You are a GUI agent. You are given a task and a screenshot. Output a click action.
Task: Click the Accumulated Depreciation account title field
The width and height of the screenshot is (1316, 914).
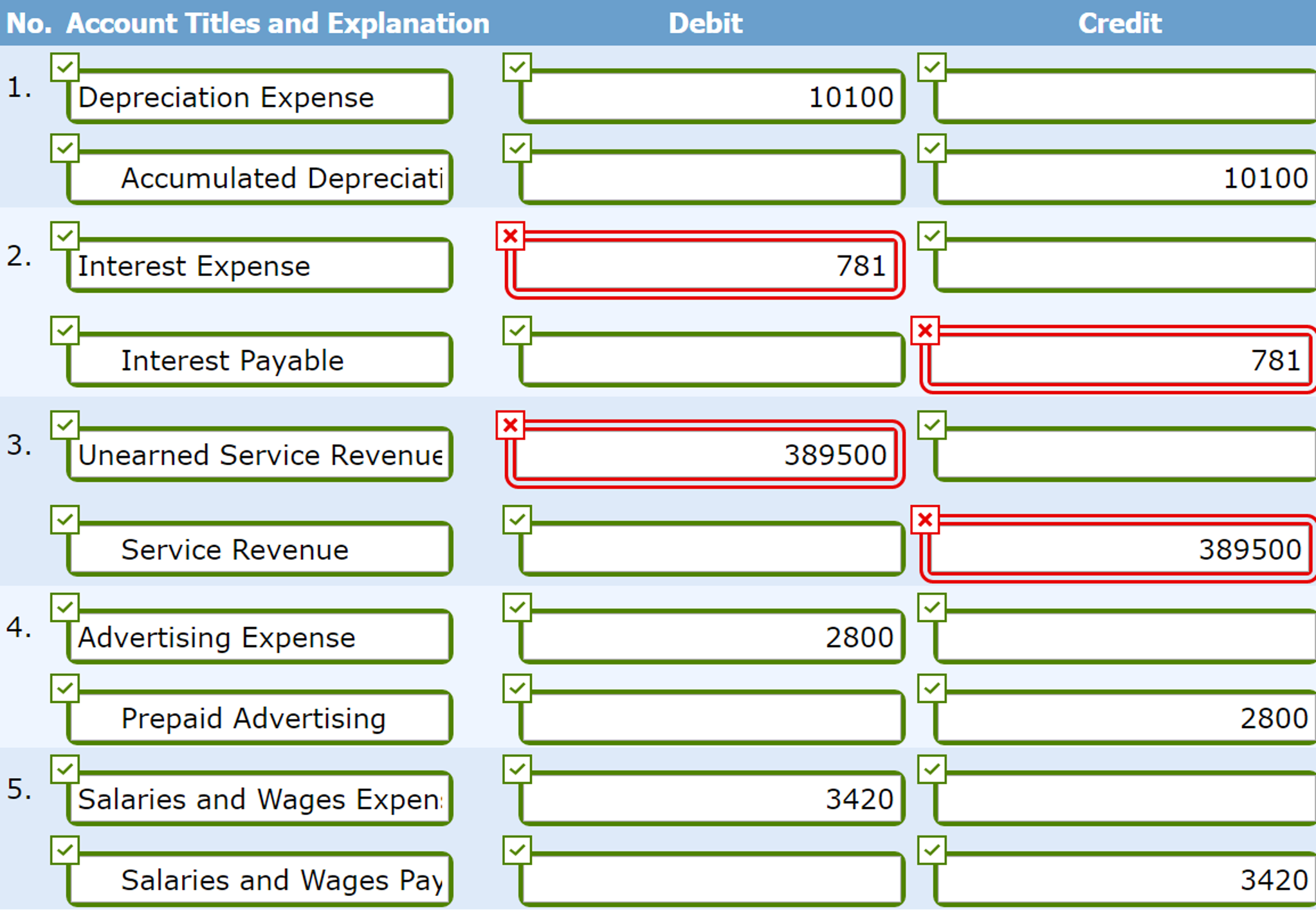coord(260,178)
